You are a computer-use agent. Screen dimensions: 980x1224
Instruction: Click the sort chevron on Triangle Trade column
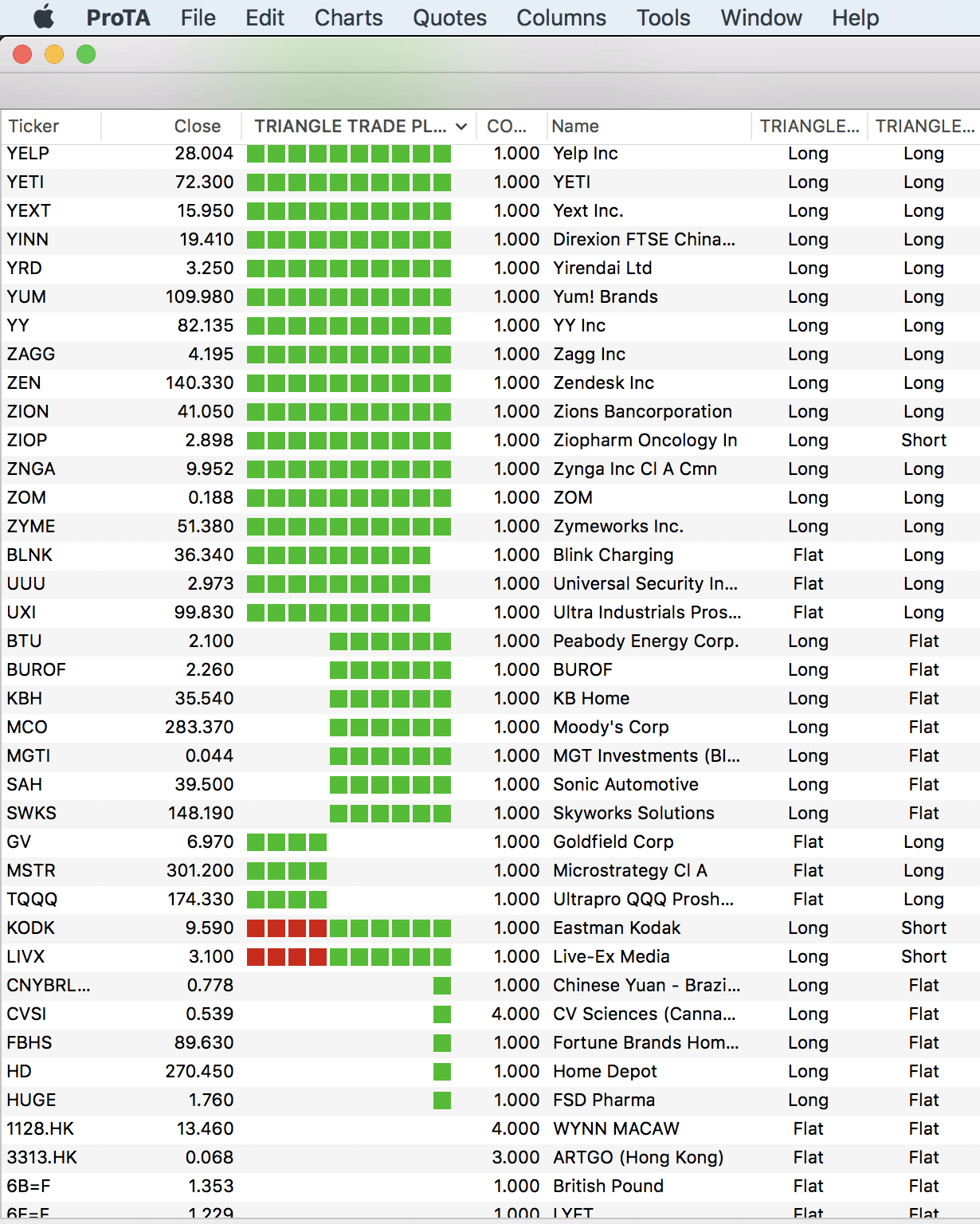[461, 127]
